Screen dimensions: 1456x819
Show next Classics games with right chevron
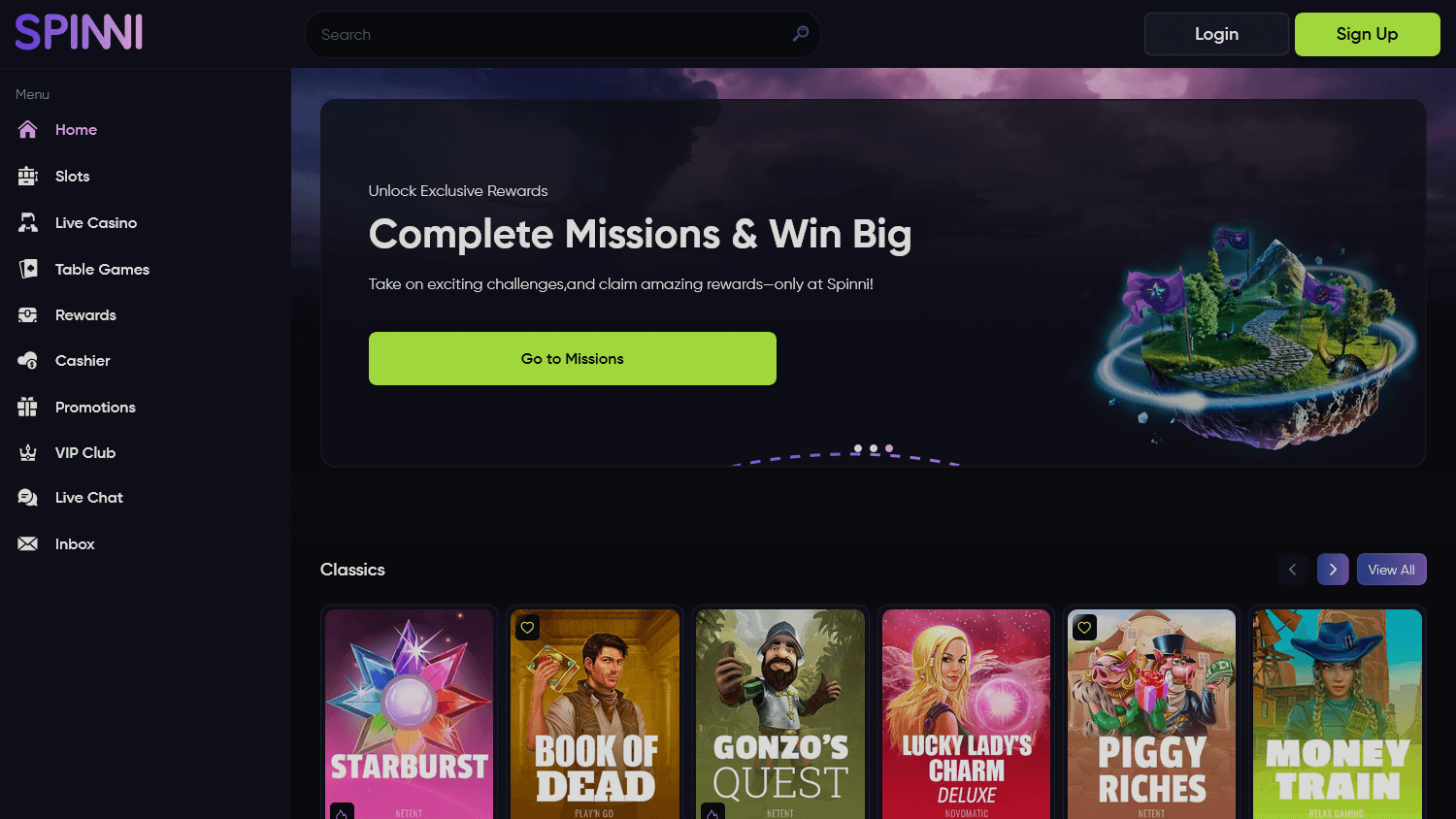[1333, 570]
